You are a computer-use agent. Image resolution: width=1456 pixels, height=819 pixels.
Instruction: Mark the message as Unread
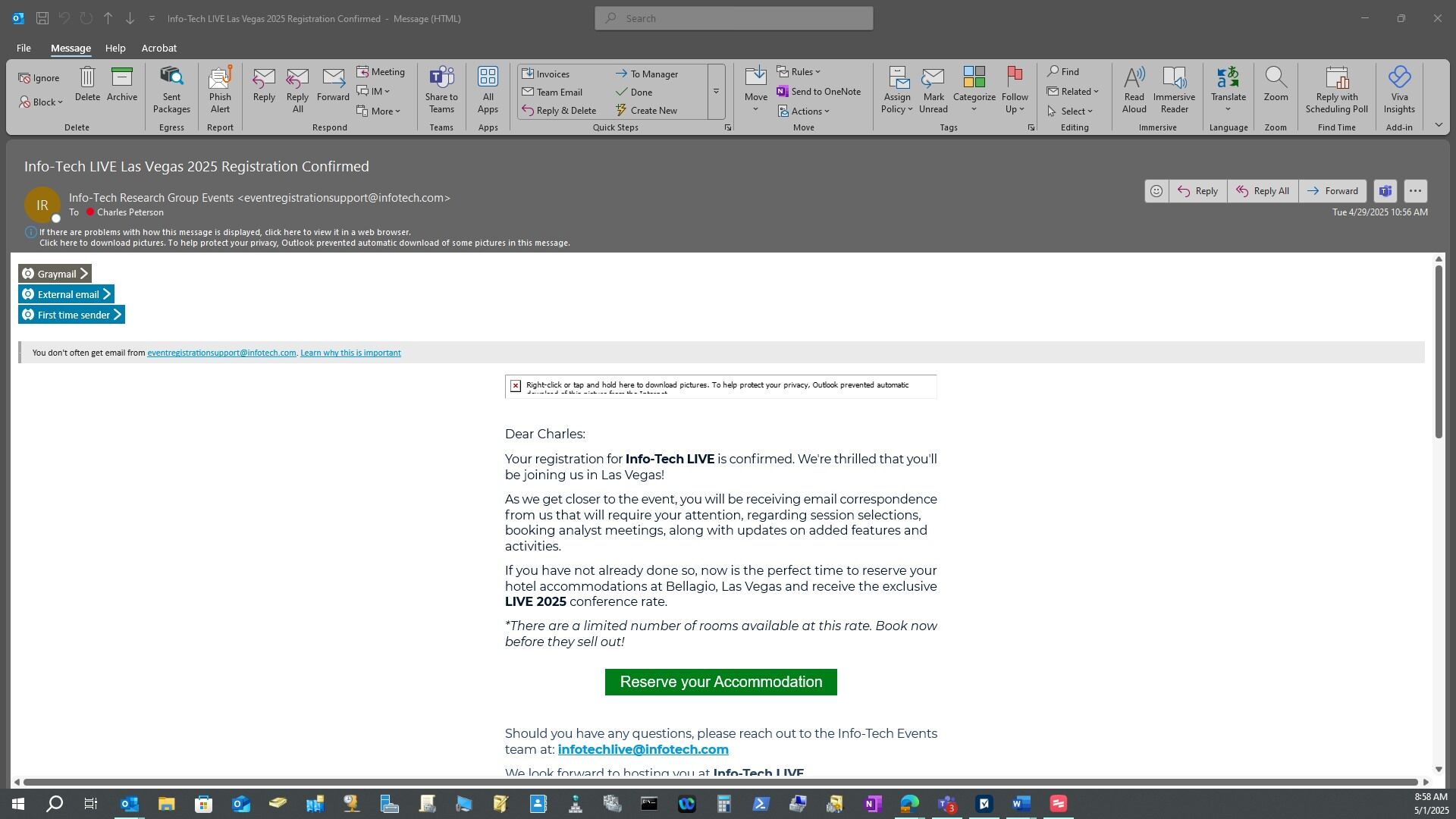(934, 90)
